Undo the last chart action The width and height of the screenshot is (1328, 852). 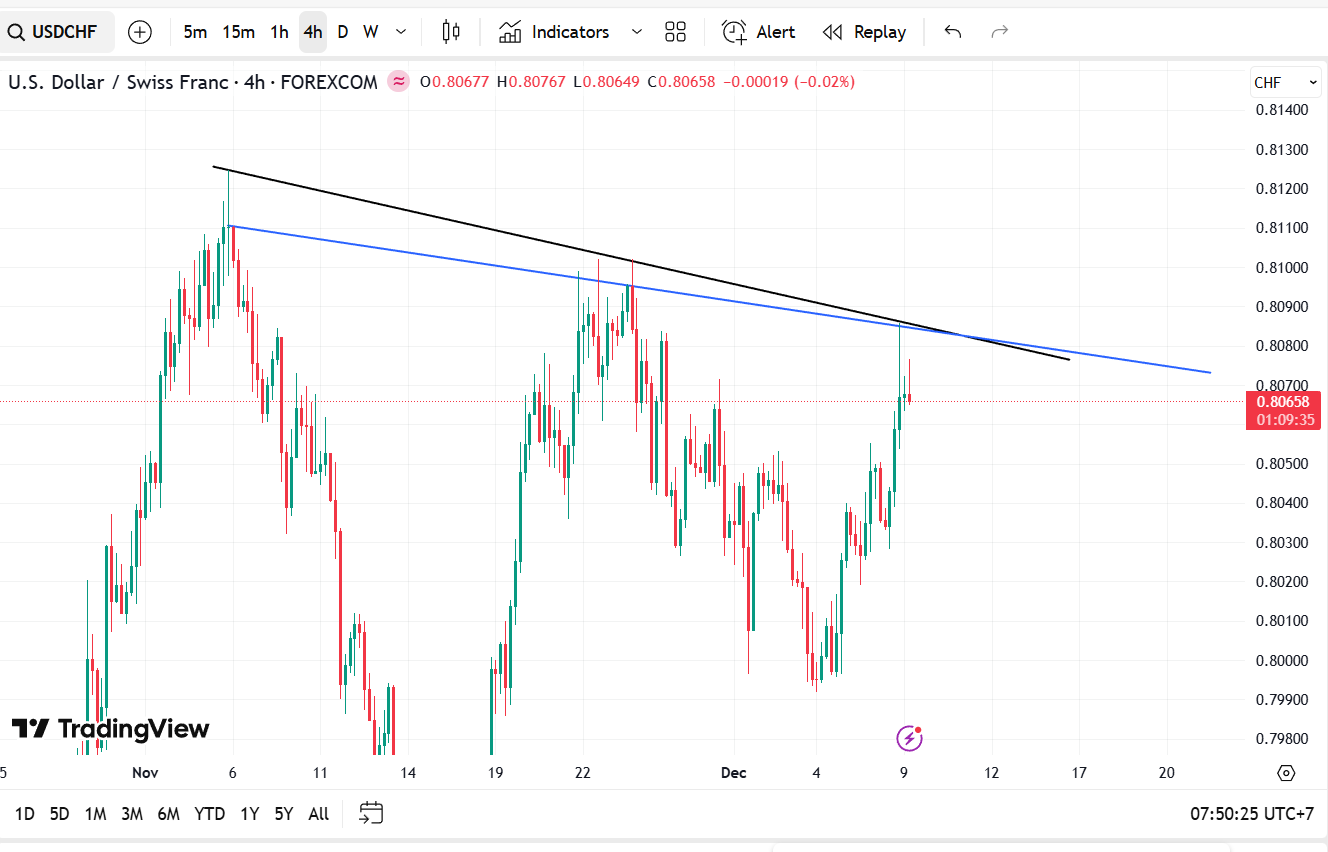coord(951,31)
